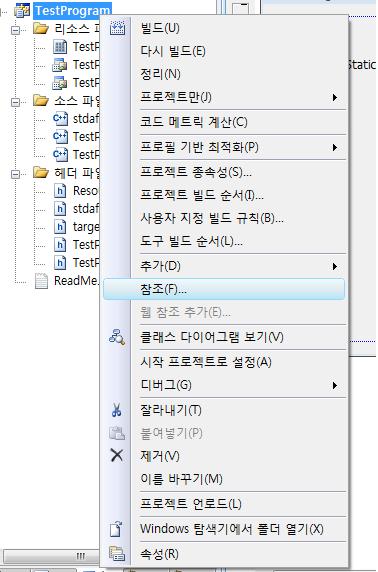Click the ReadMe text file icon
378x572 pixels.
tap(41, 281)
